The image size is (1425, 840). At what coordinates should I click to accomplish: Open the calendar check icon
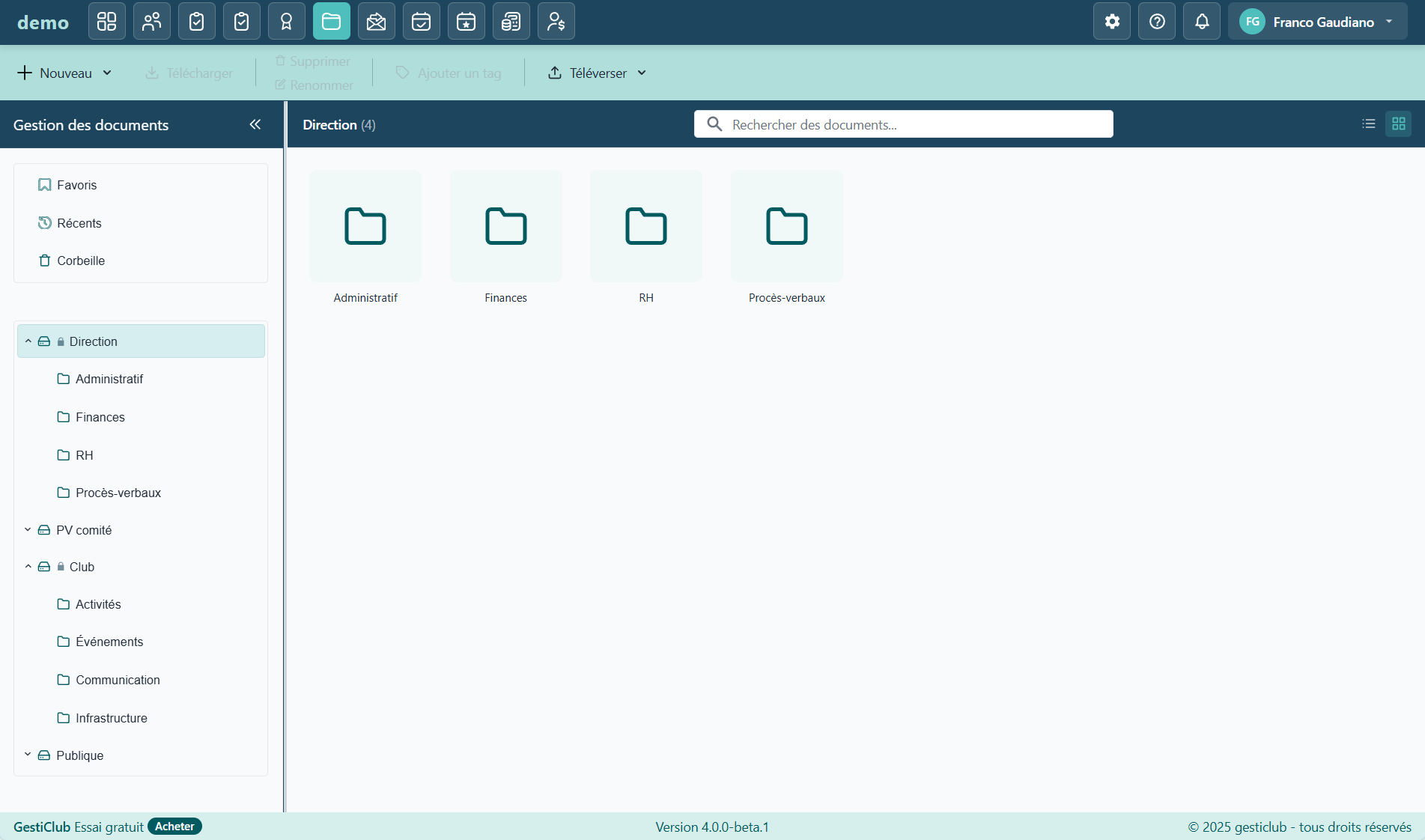421,21
